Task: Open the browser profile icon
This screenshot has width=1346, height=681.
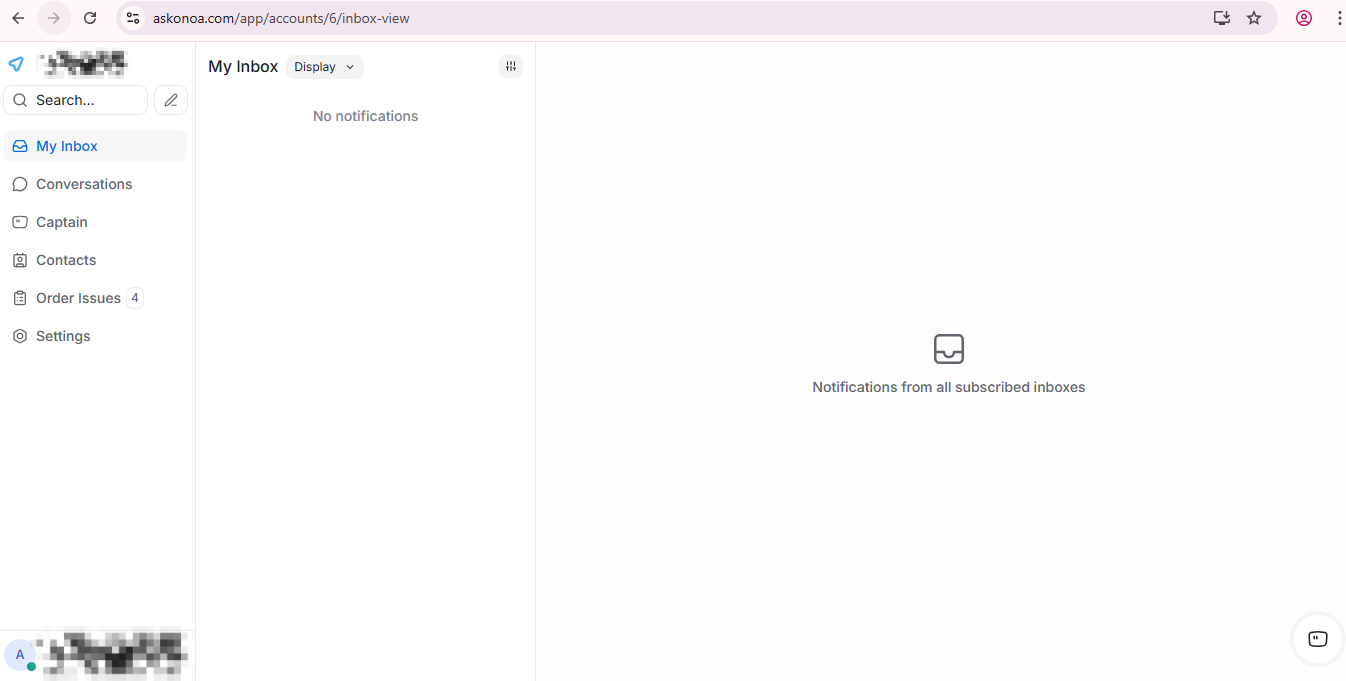Action: pos(1303,18)
